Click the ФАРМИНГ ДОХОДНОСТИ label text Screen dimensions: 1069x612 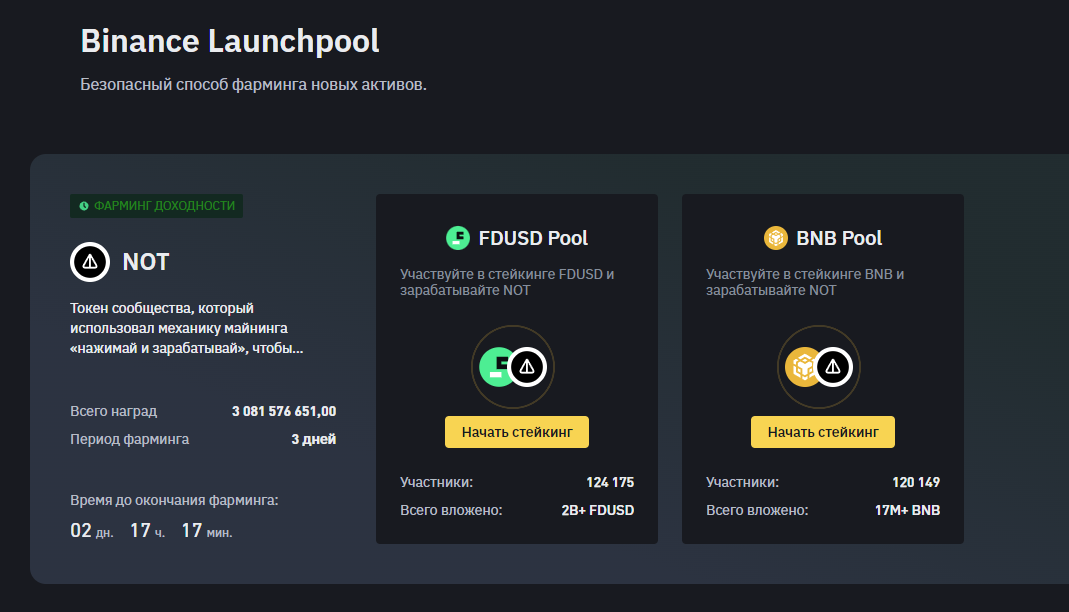(x=164, y=206)
